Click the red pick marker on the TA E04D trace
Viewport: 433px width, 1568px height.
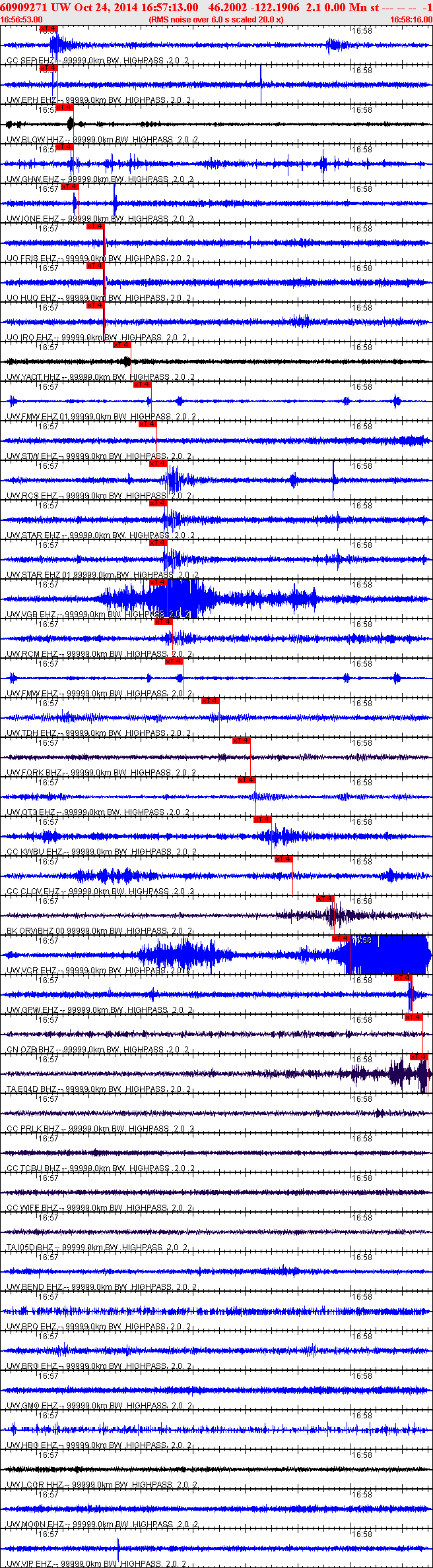pos(419,1057)
